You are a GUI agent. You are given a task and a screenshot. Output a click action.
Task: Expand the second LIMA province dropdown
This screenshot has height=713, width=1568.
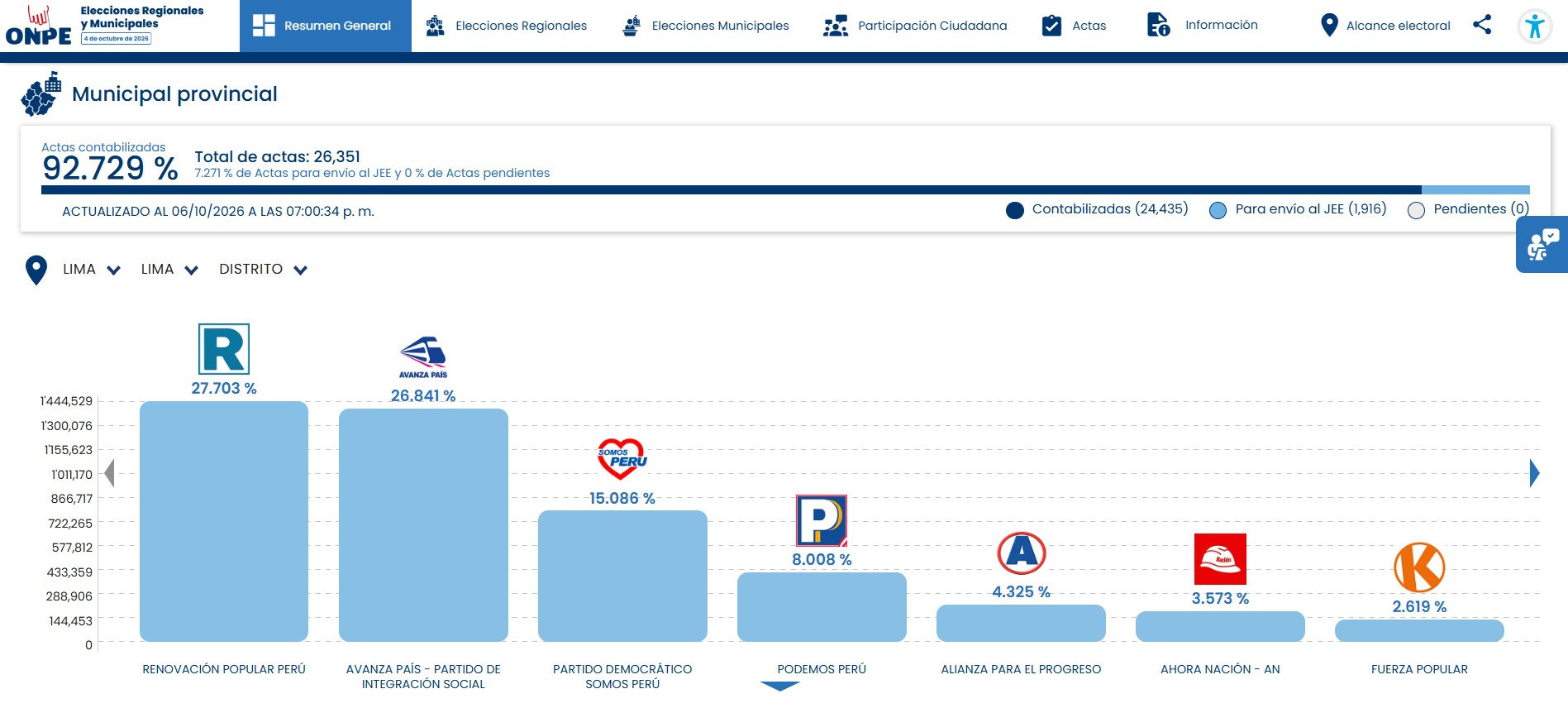click(169, 270)
